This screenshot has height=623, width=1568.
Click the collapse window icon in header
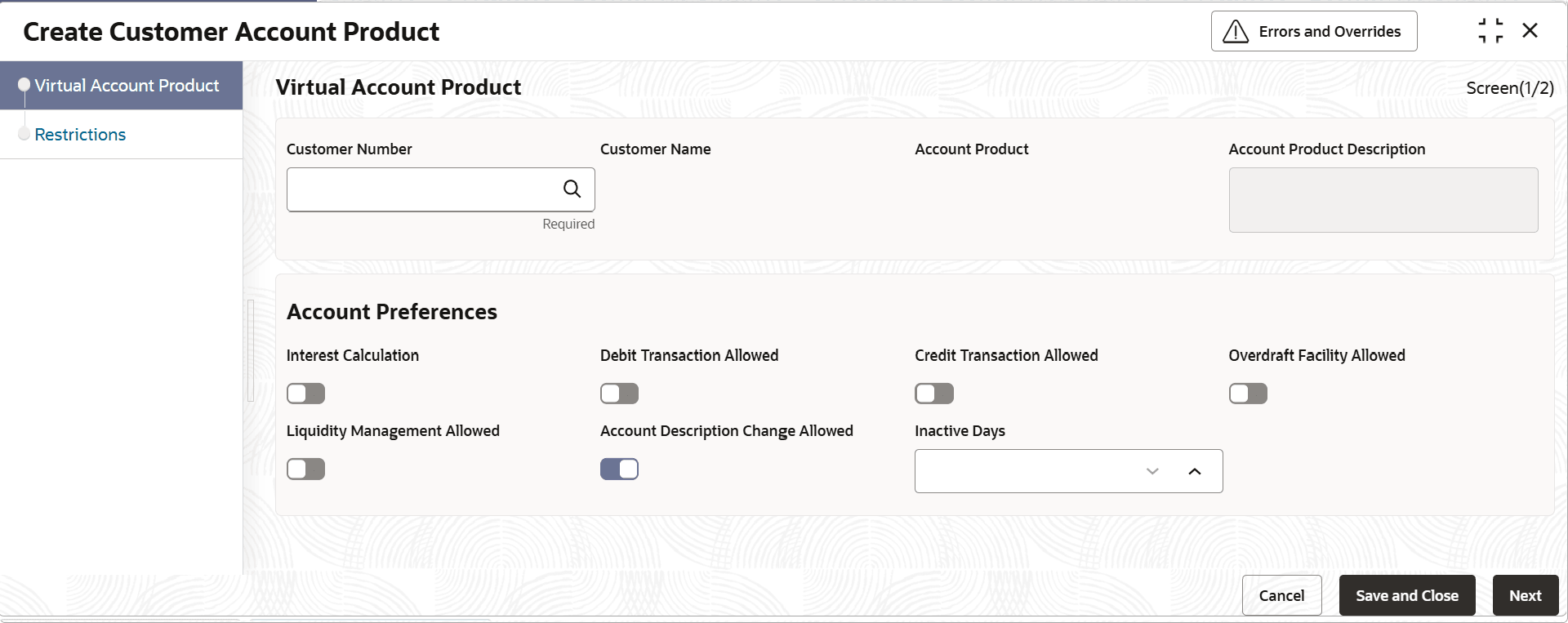(x=1490, y=31)
